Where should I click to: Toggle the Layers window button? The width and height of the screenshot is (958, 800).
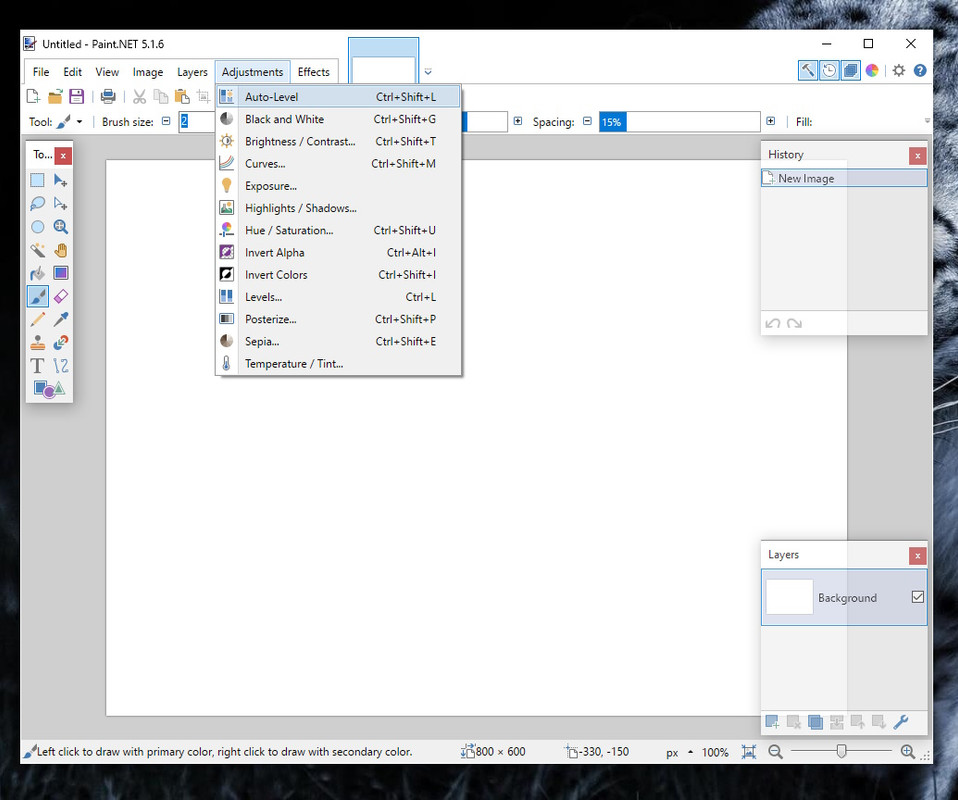850,70
